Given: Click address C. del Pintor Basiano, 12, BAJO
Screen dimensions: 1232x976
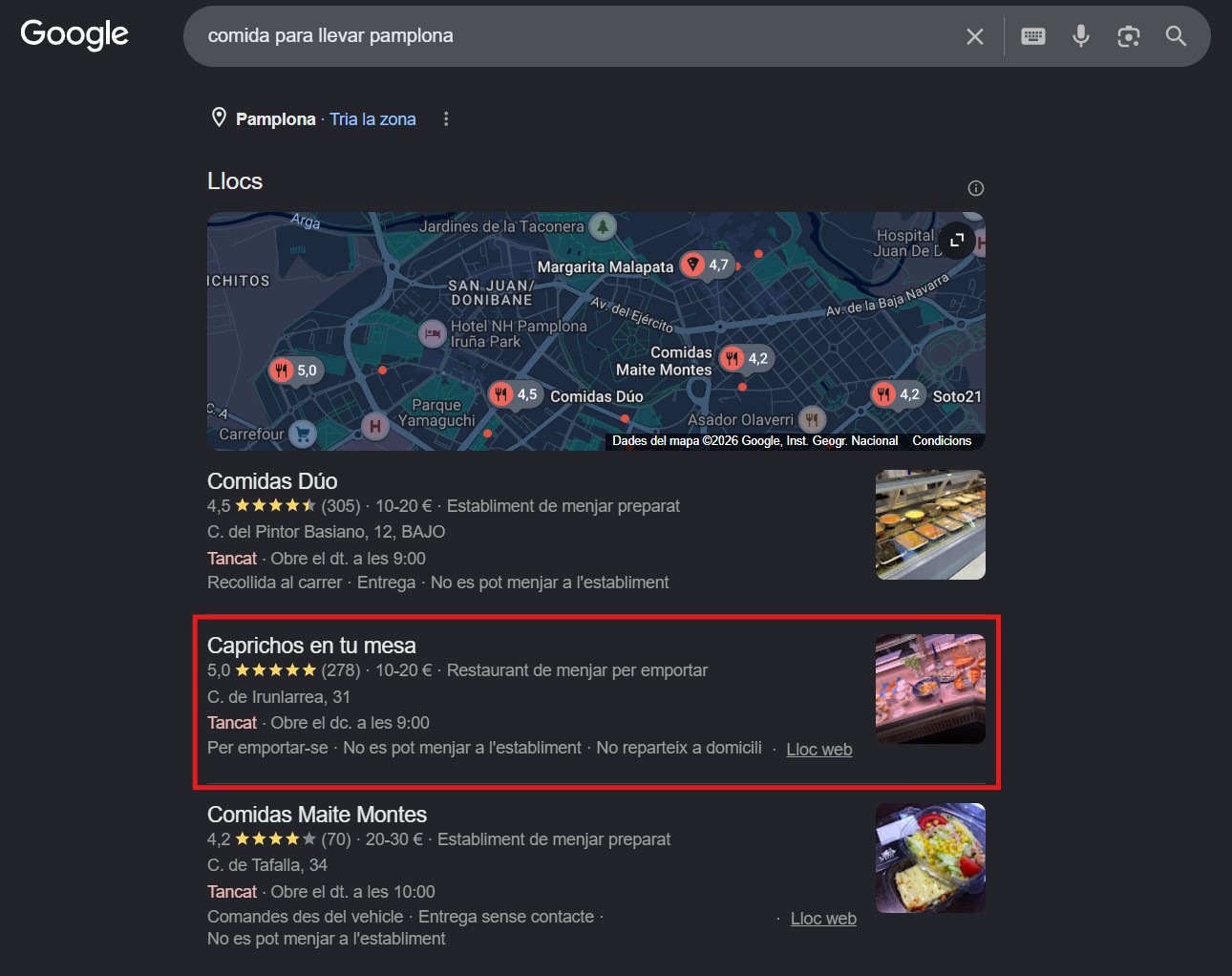Looking at the screenshot, I should 326,532.
